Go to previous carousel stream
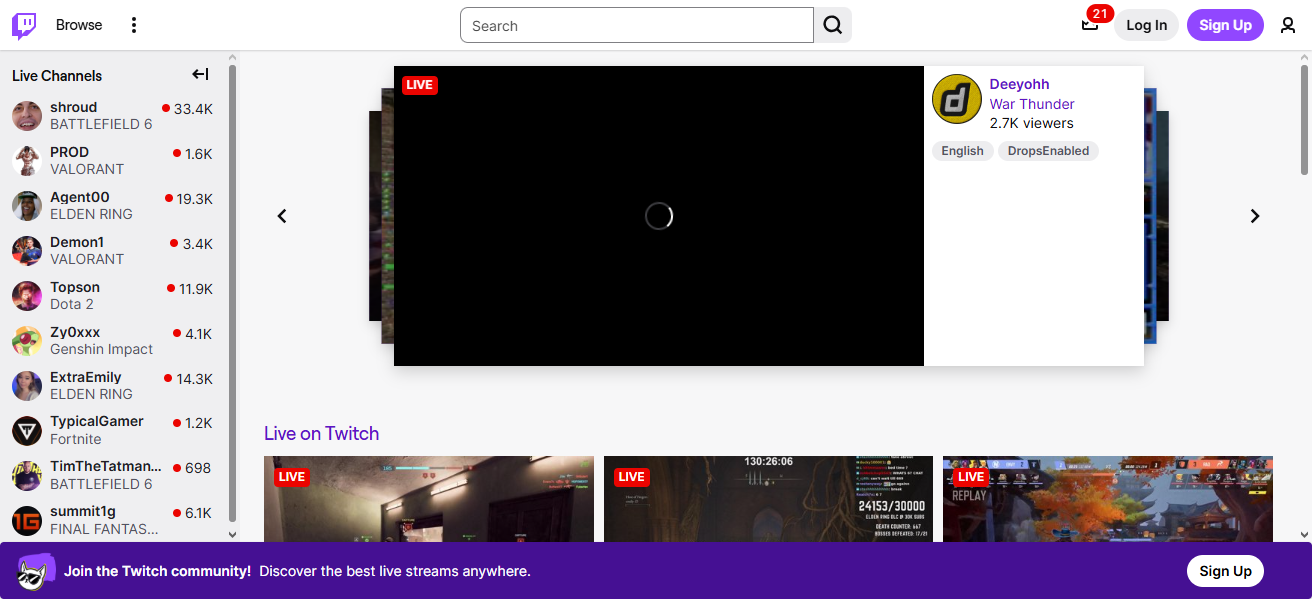The image size is (1312, 599). click(282, 216)
